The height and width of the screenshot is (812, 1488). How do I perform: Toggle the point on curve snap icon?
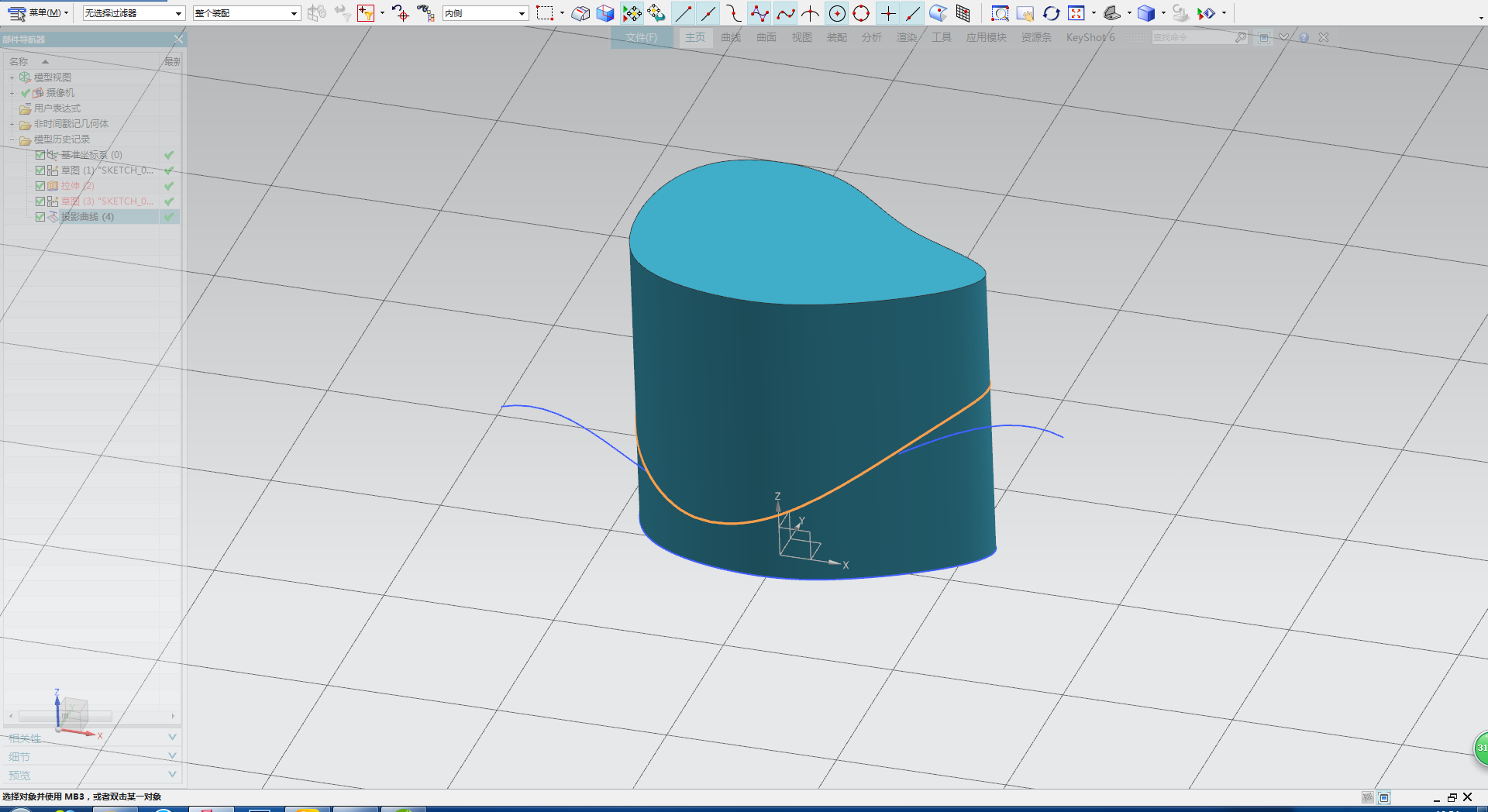coord(913,13)
